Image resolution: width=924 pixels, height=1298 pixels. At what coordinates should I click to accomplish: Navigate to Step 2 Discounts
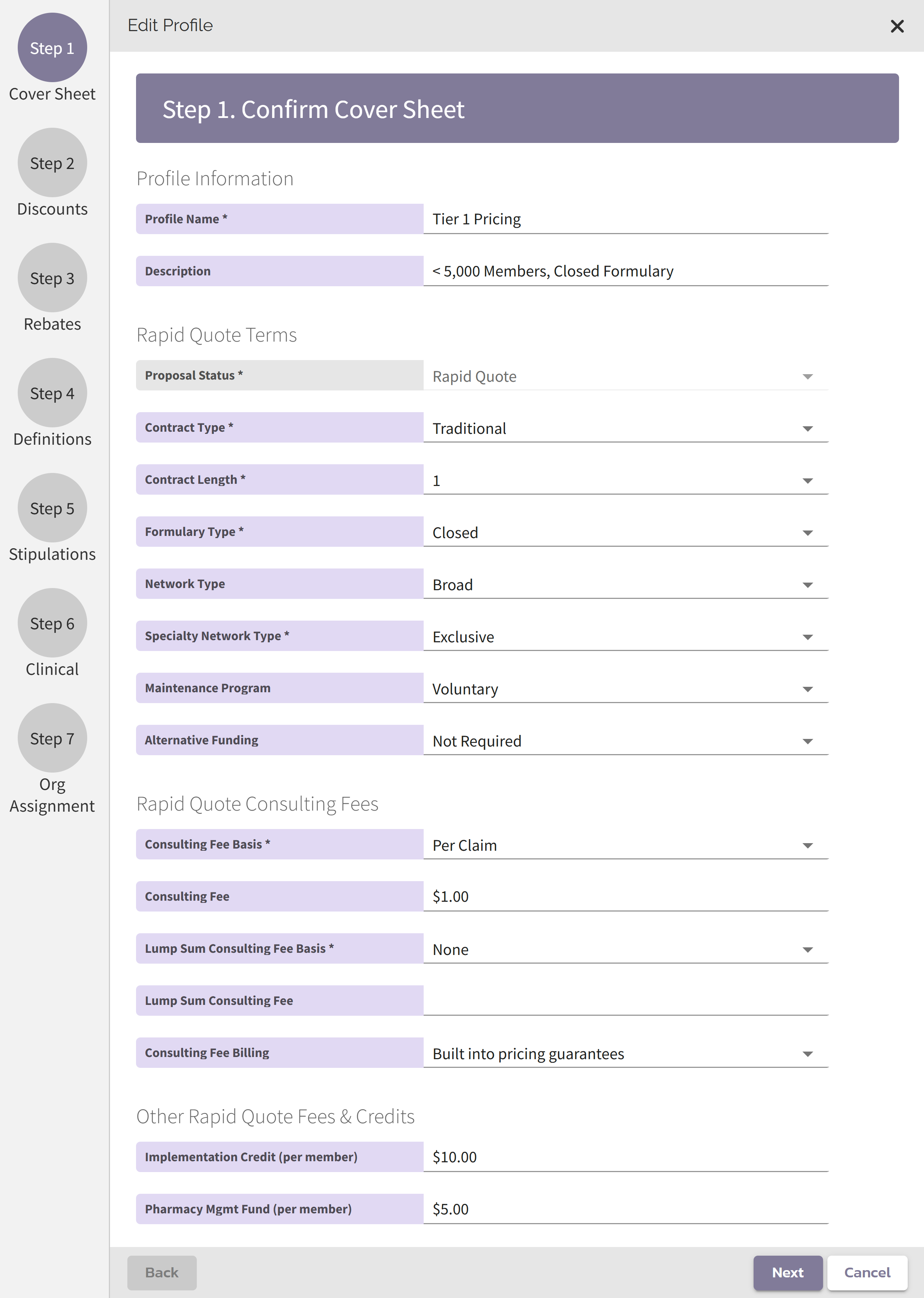52,163
